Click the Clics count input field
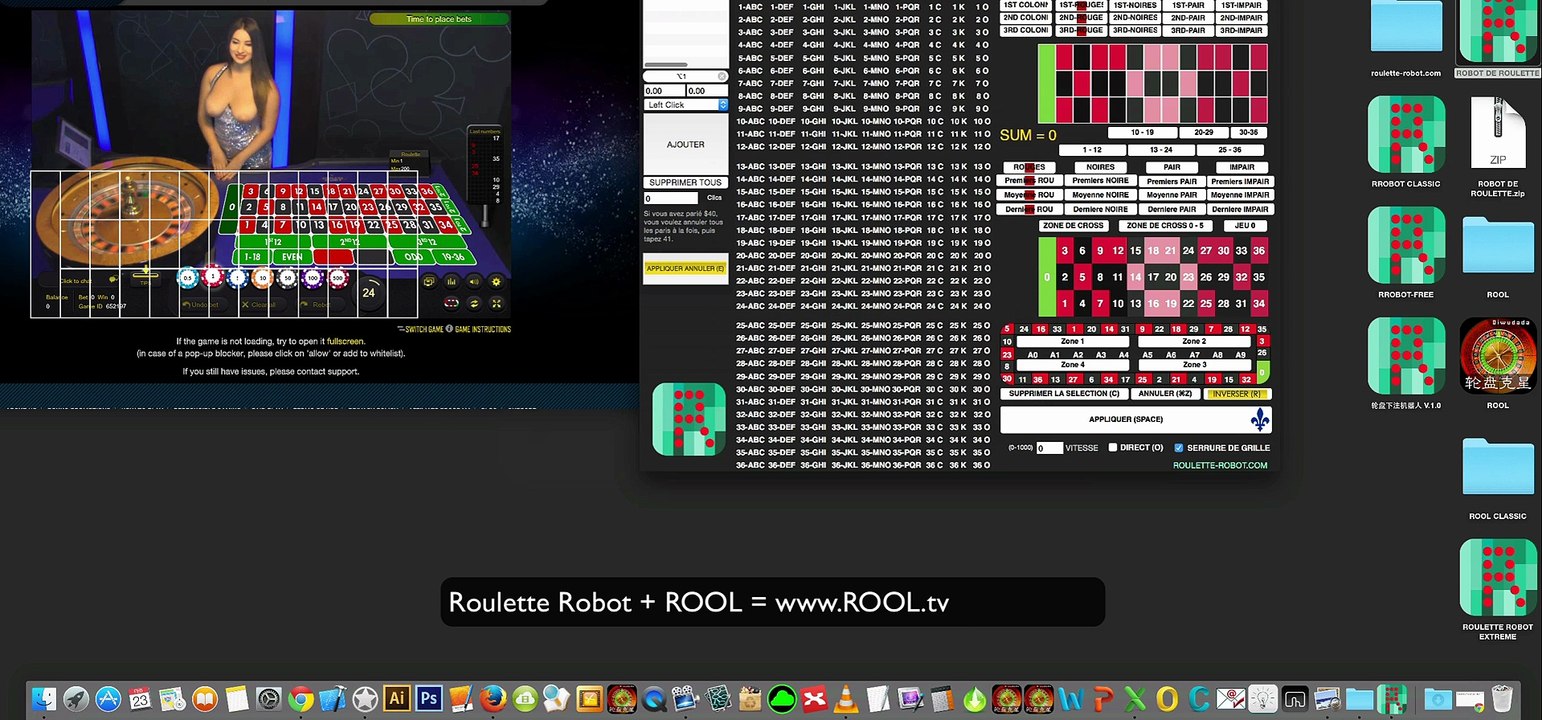This screenshot has height=720, width=1542. (x=670, y=198)
